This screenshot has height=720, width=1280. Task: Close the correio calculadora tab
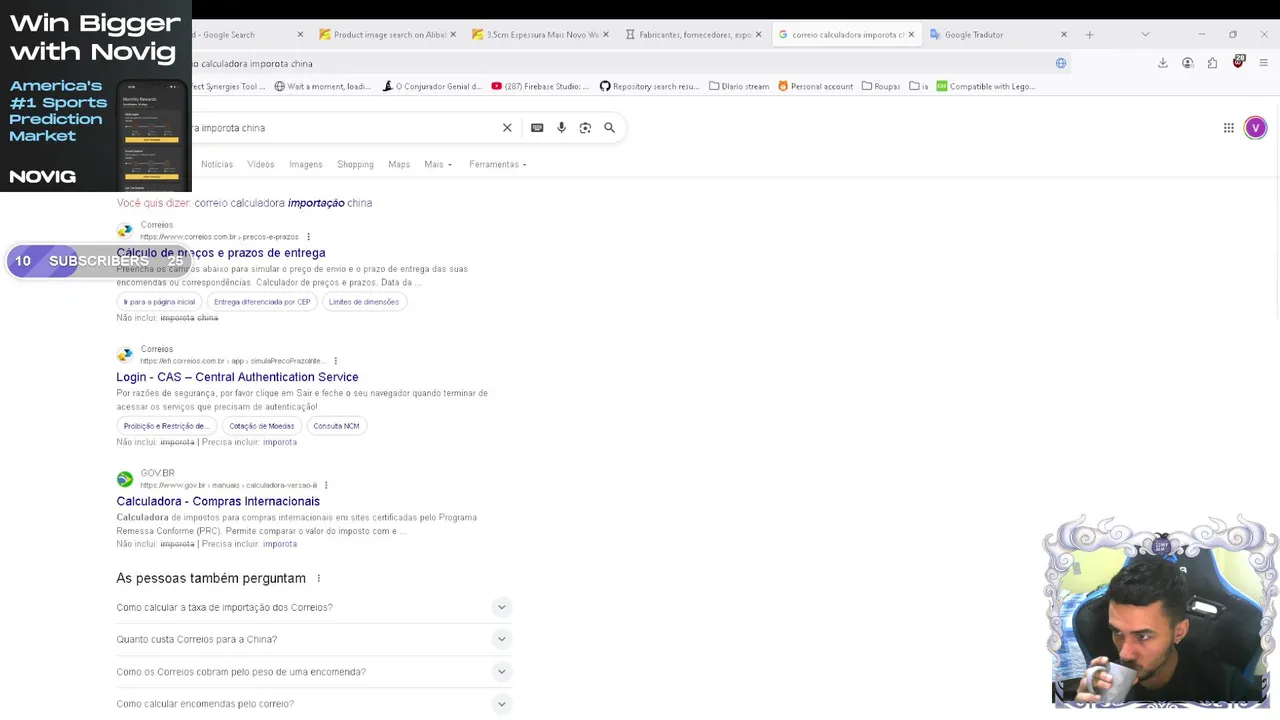[911, 34]
